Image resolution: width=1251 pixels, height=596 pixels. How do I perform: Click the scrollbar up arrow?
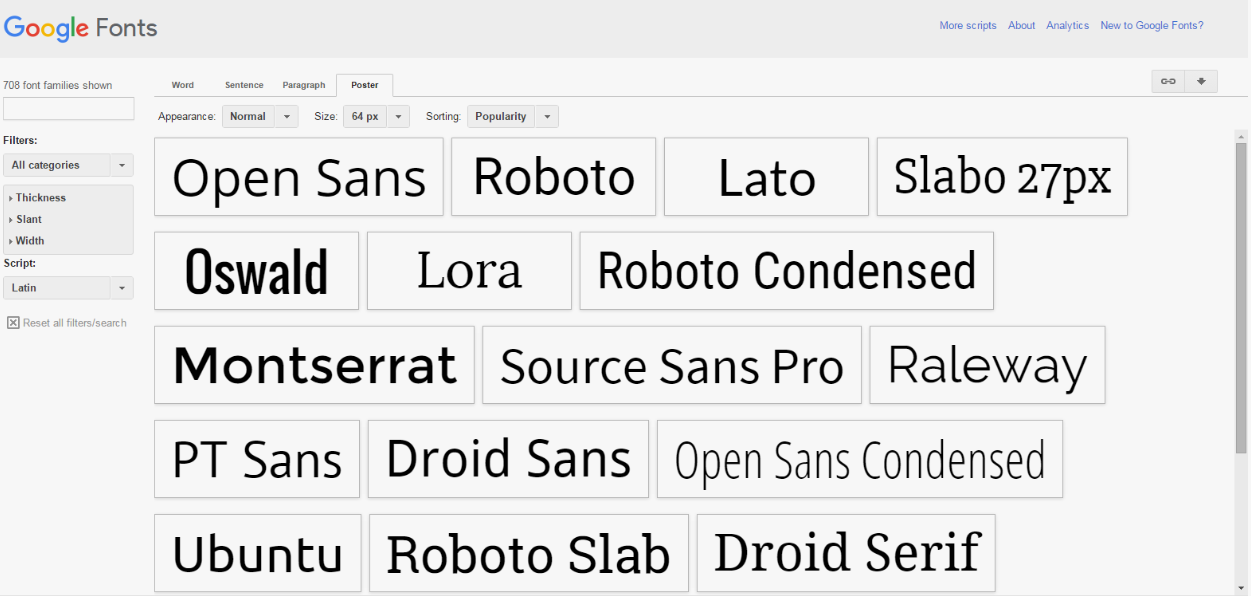(x=1242, y=135)
